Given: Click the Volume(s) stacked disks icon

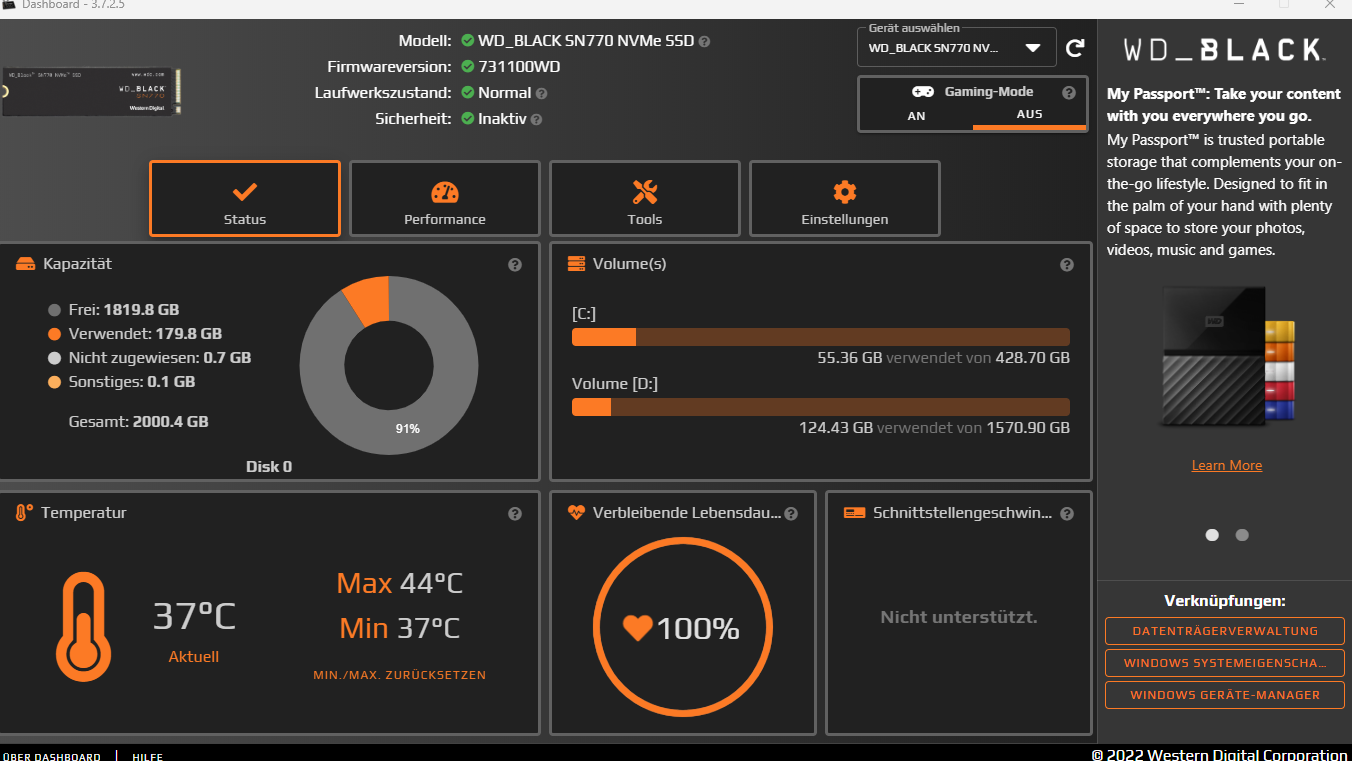Looking at the screenshot, I should tap(576, 264).
